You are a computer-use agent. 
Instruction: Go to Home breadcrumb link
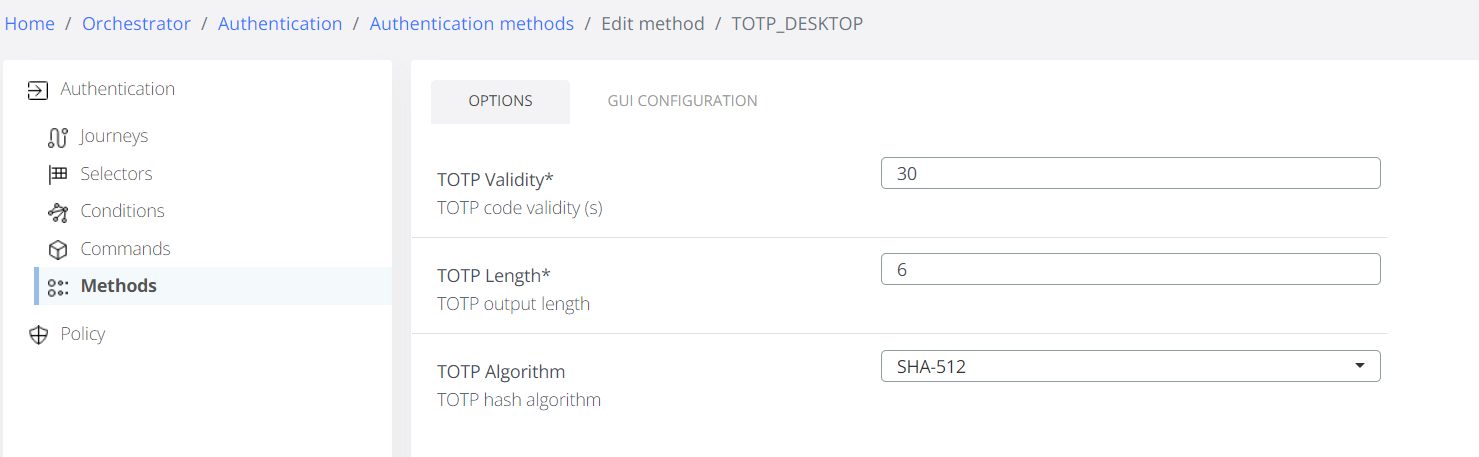[x=30, y=24]
